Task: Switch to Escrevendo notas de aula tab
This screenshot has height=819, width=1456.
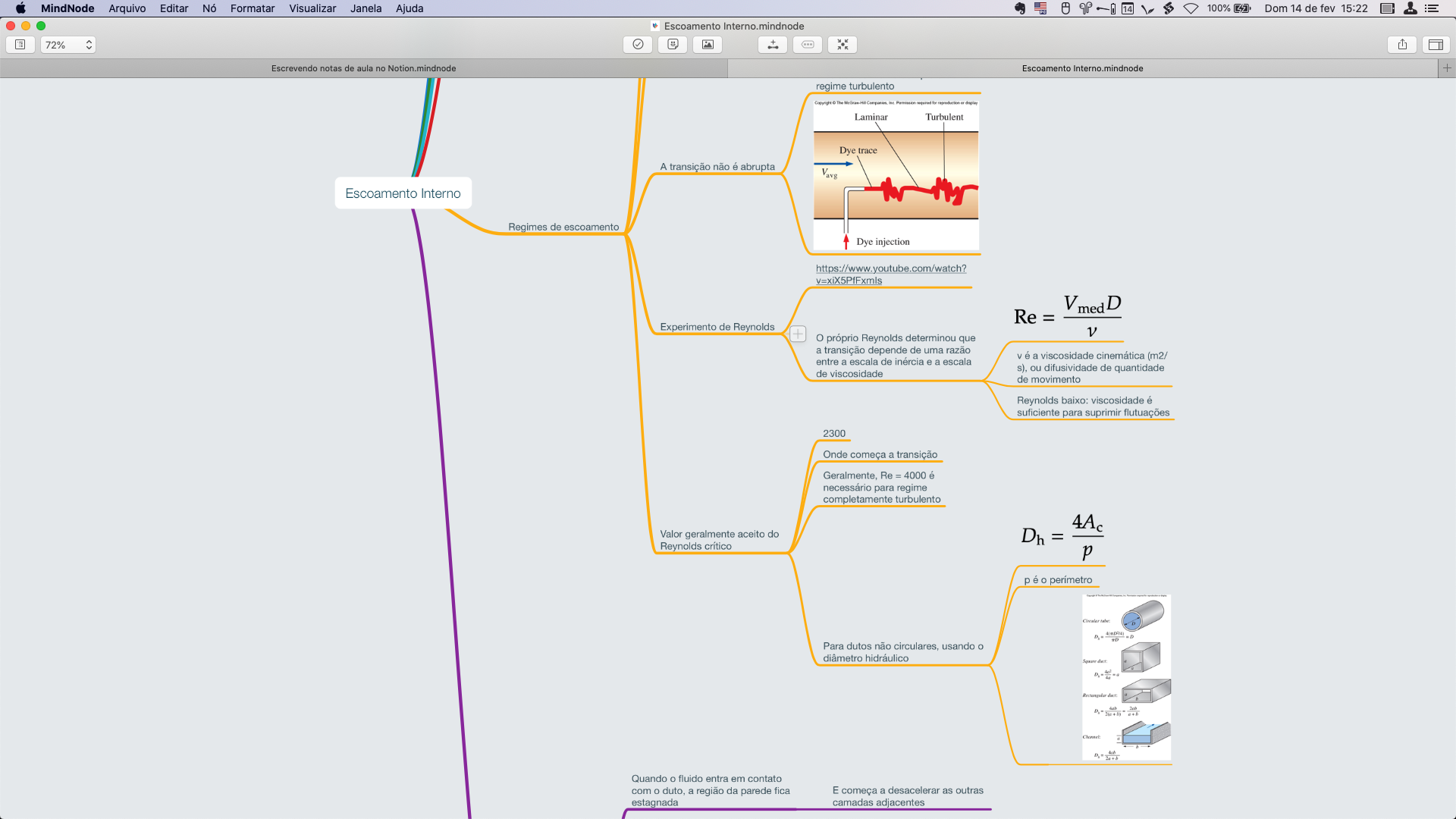Action: [x=363, y=68]
